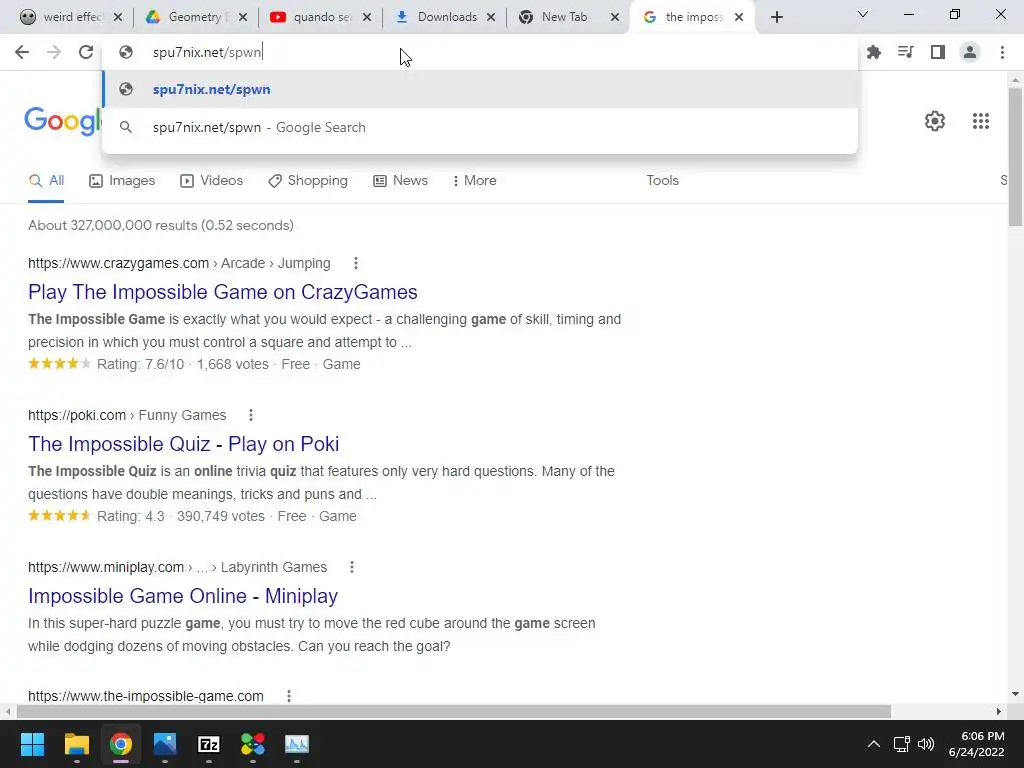This screenshot has height=768, width=1024.
Task: Close the New Tab tab
Action: click(x=615, y=17)
